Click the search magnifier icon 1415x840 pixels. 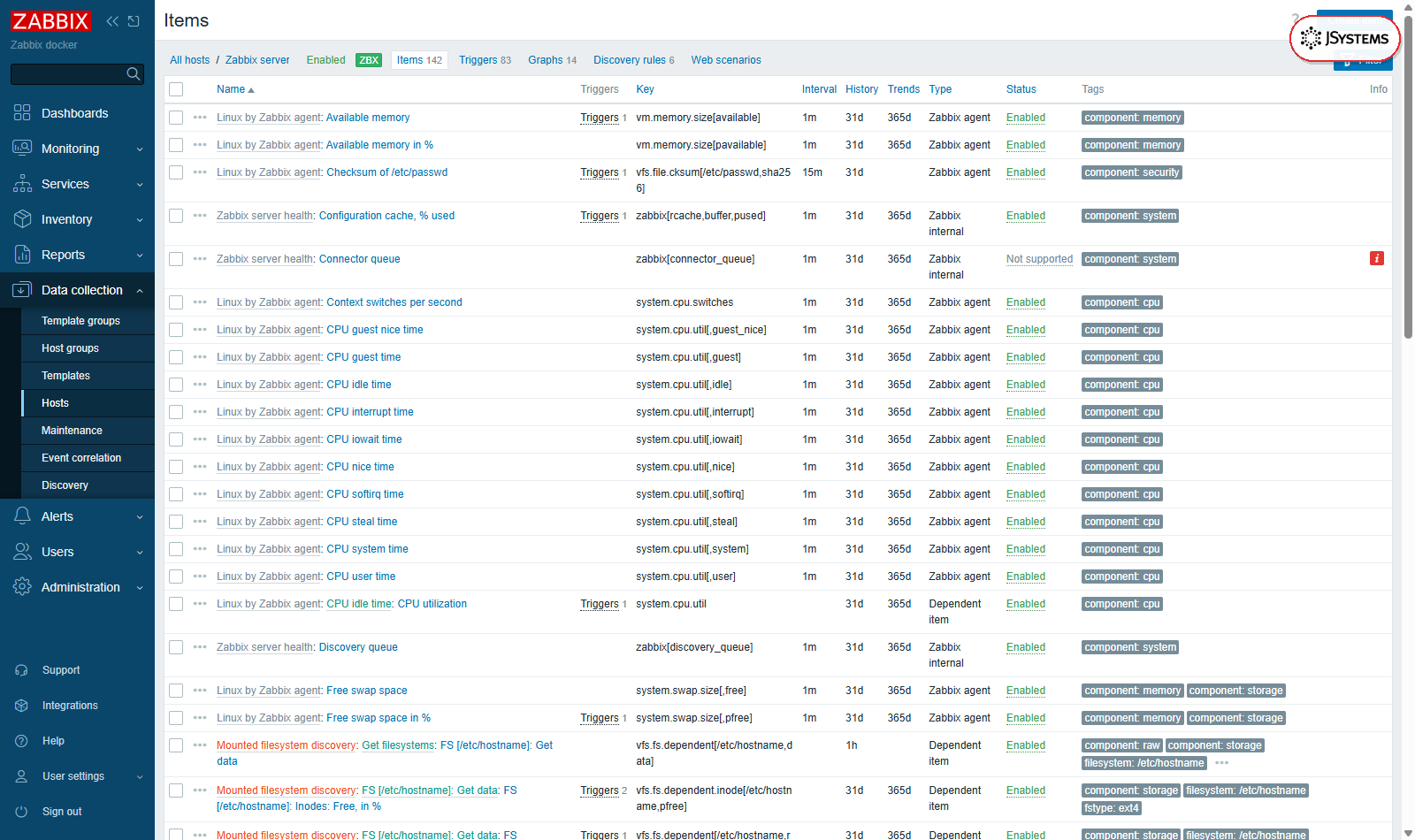coord(134,74)
